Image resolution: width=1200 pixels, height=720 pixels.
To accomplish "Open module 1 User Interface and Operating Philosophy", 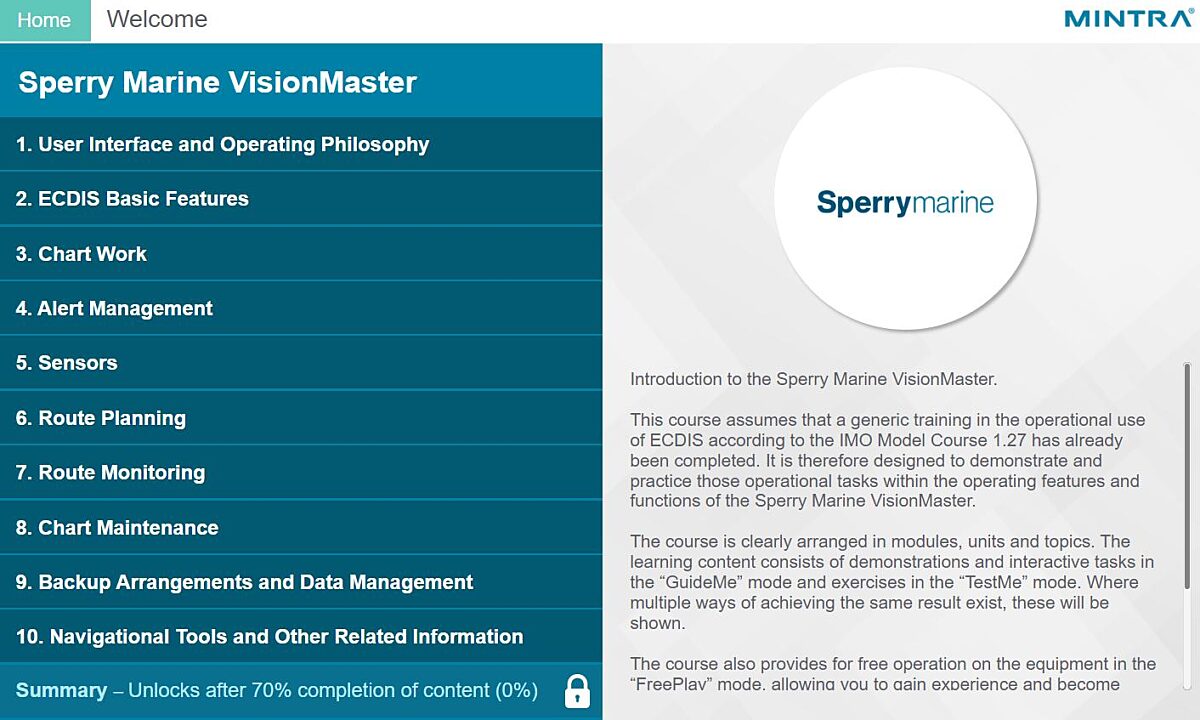I will coord(301,144).
